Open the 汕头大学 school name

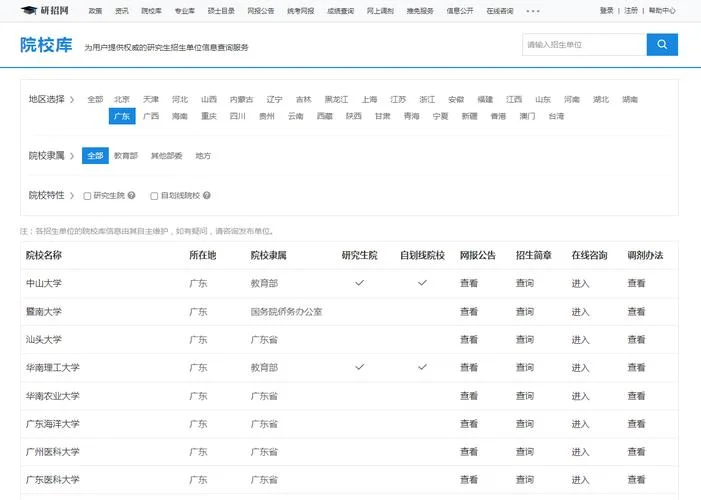click(44, 339)
